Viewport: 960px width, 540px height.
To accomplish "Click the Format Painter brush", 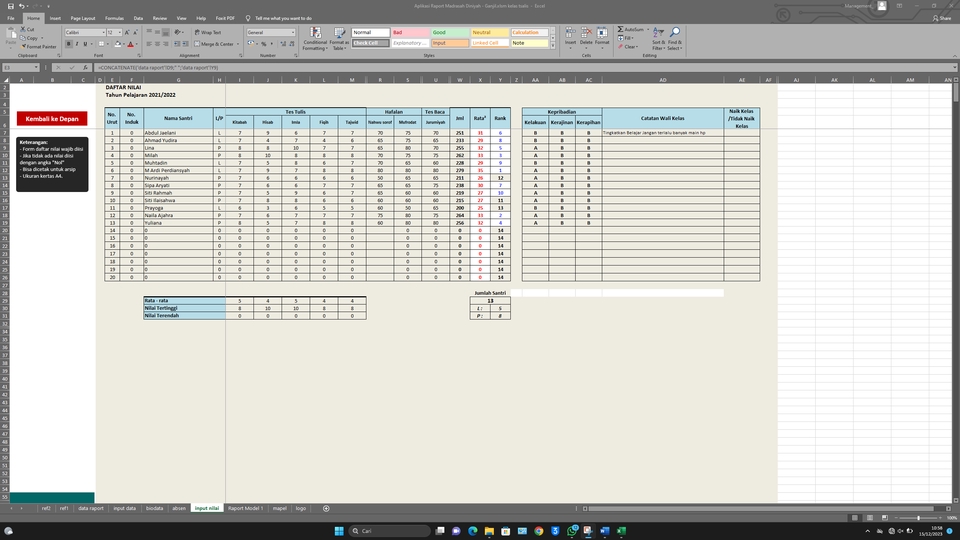I will click(24, 47).
